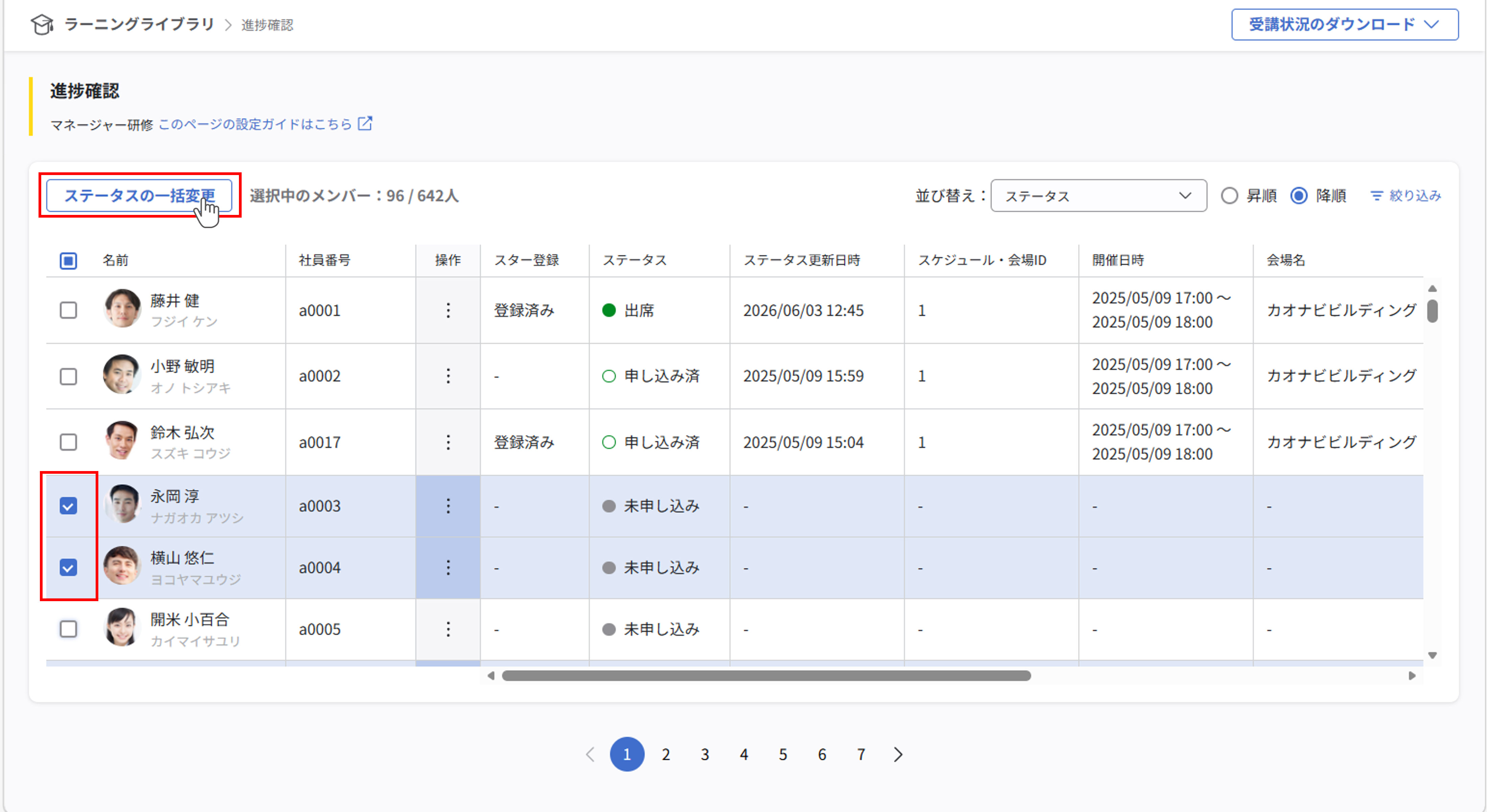The width and height of the screenshot is (1487, 812).
Task: Click the 未申し込み status of 開米 小百合
Action: click(651, 629)
